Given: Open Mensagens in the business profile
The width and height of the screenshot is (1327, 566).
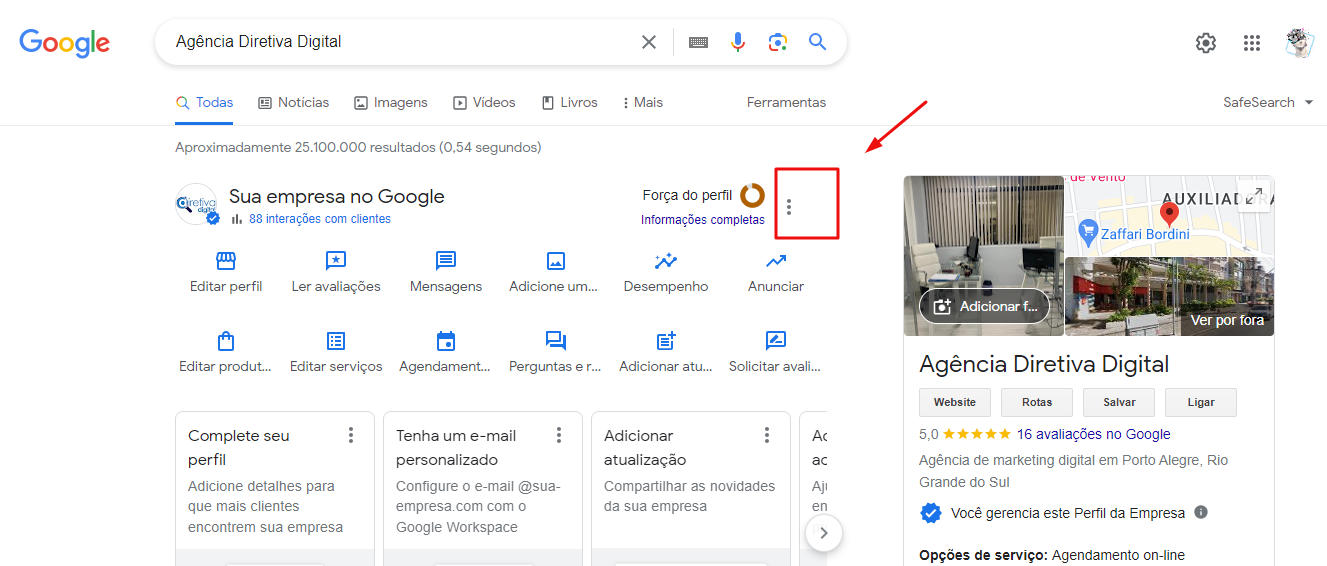Looking at the screenshot, I should click(446, 272).
